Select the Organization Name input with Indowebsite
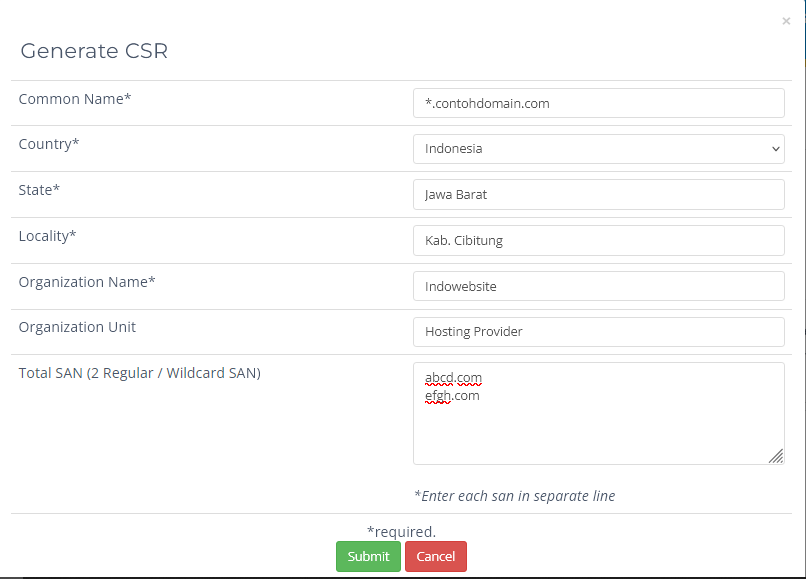Viewport: 806px width, 579px height. tap(598, 286)
